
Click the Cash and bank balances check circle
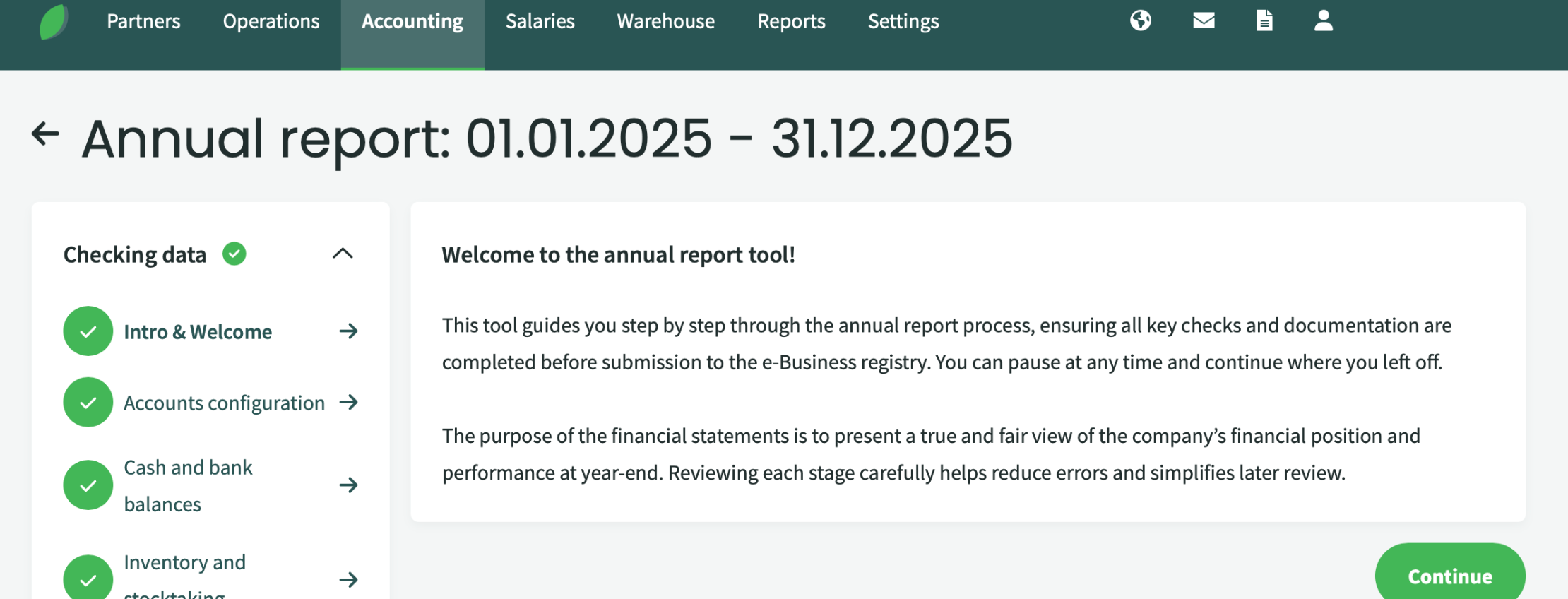click(88, 485)
